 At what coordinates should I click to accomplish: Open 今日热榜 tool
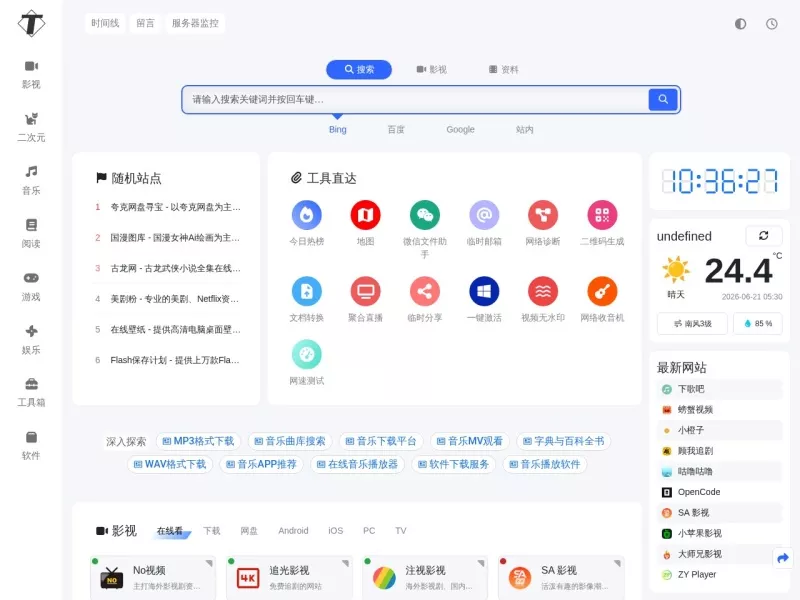(307, 223)
